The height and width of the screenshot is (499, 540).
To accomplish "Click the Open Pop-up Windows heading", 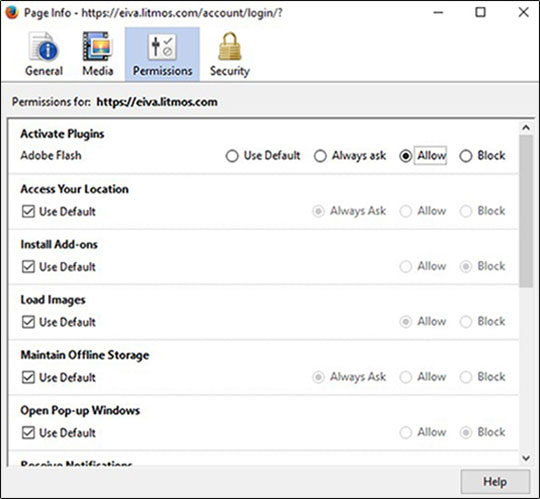I will tap(80, 410).
